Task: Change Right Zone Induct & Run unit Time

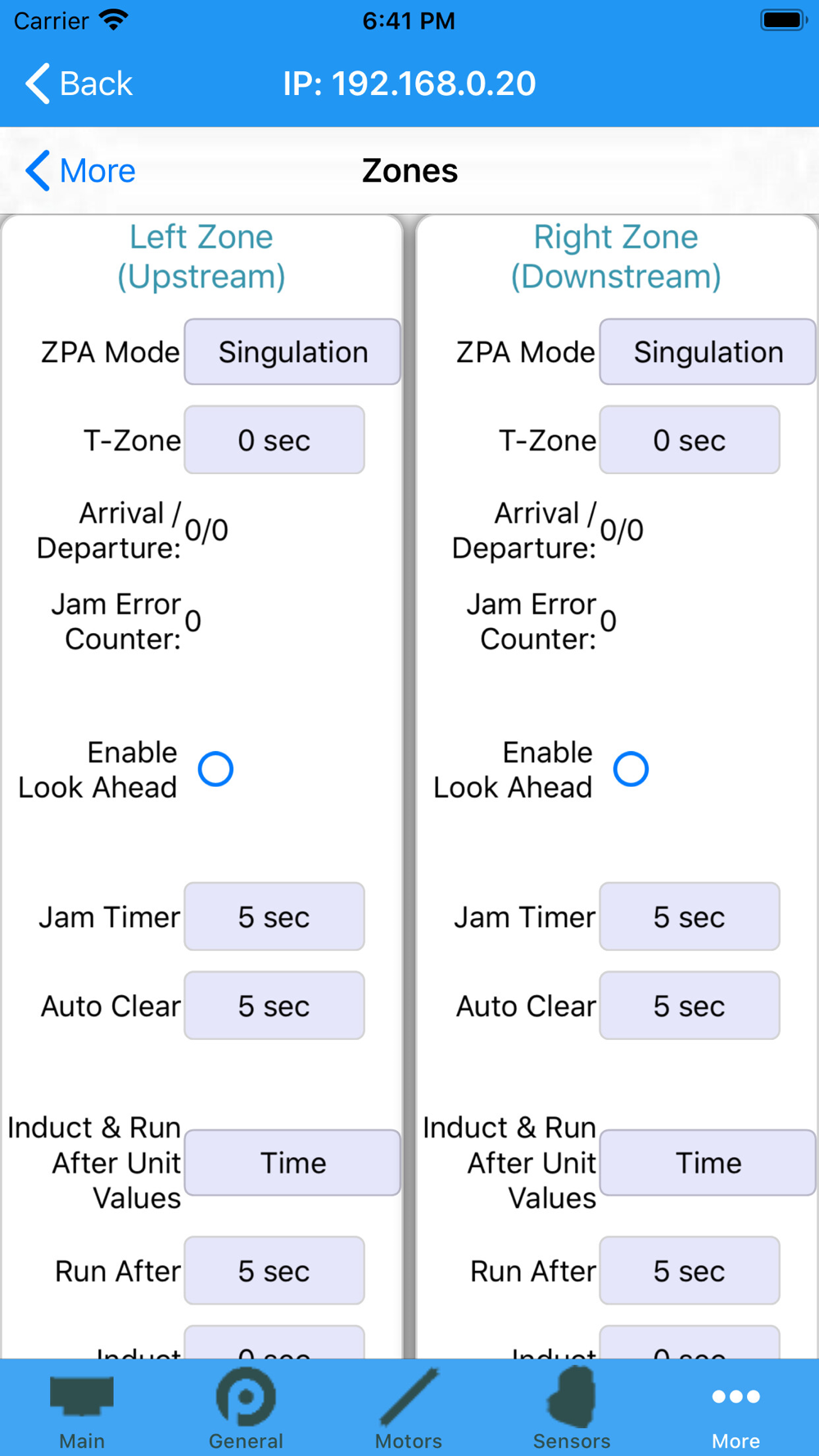Action: 708,1163
